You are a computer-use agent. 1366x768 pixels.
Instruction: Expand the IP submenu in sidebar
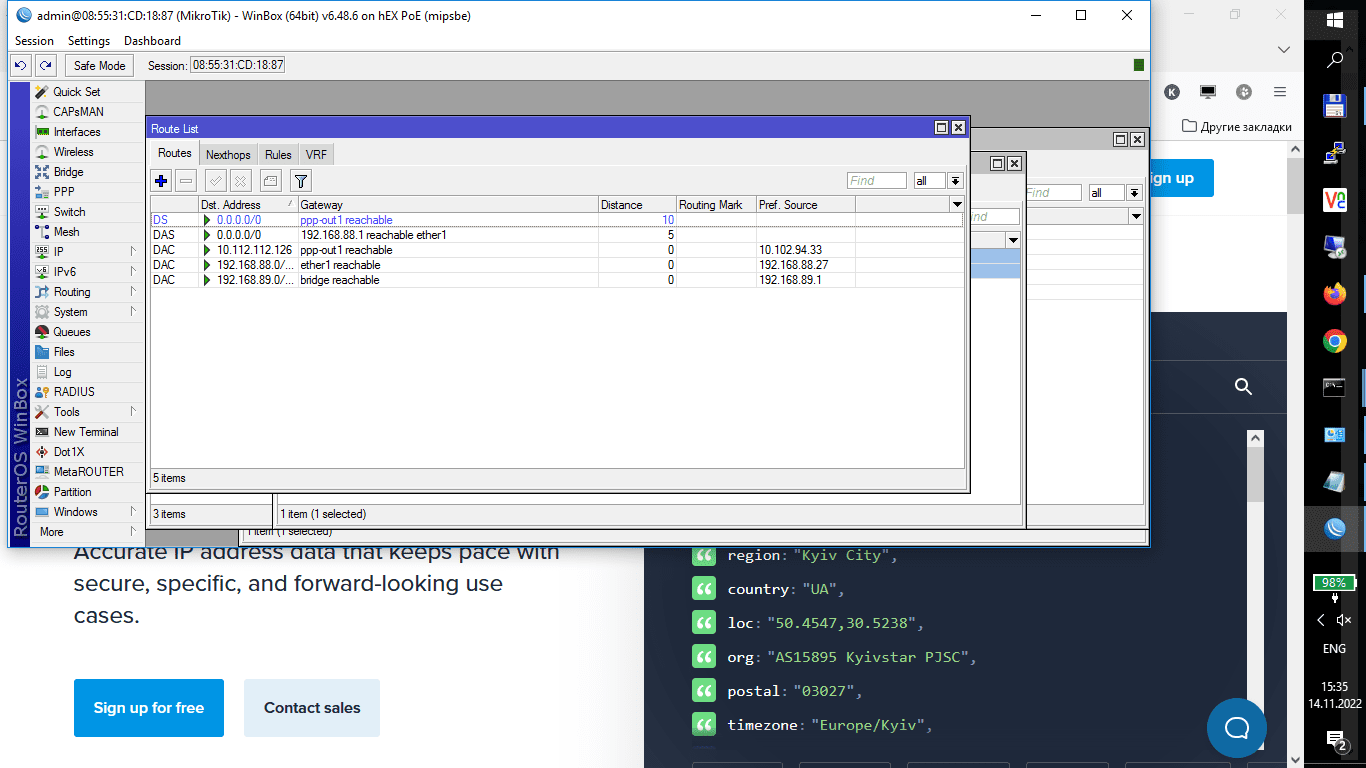[x=58, y=252]
